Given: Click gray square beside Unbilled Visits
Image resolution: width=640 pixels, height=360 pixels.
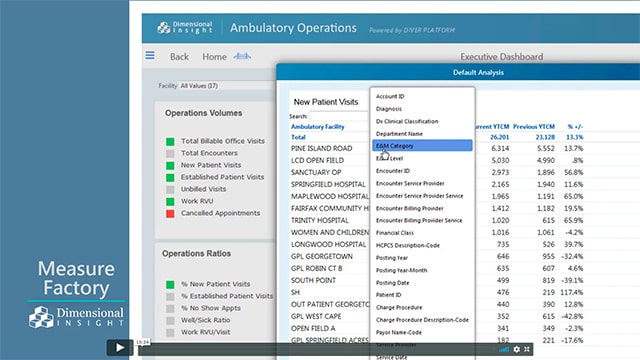Looking at the screenshot, I should (170, 189).
